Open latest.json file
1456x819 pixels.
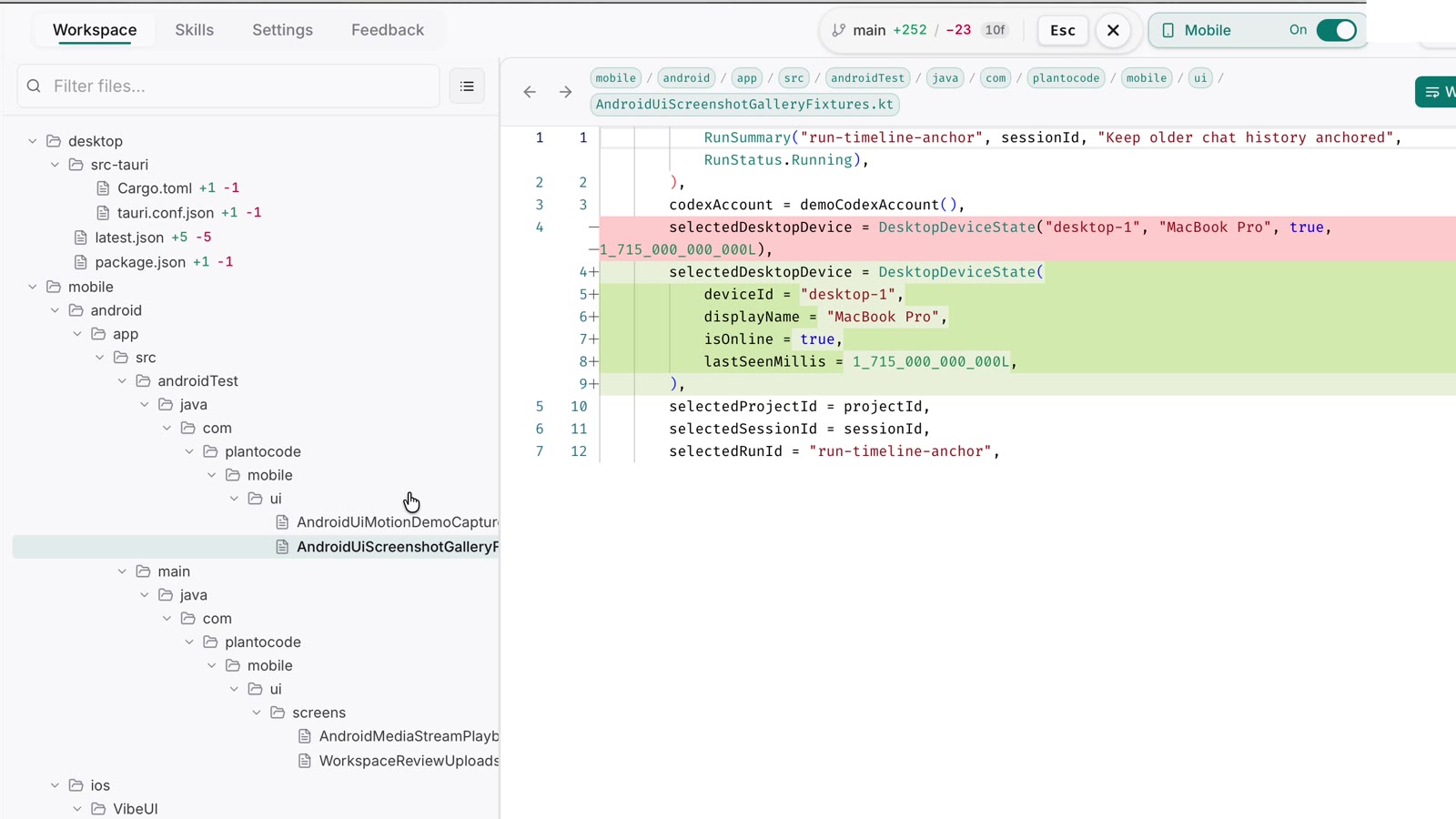pos(129,238)
